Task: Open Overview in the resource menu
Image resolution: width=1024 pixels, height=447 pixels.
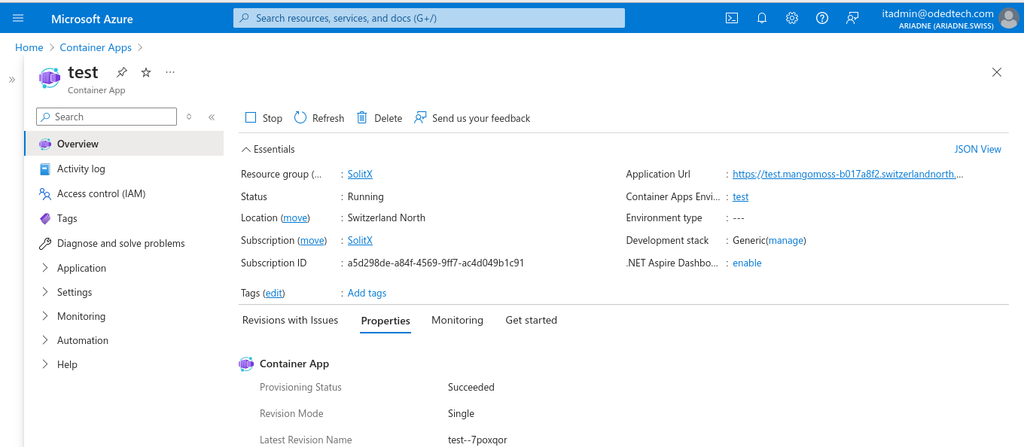Action: coord(124,144)
